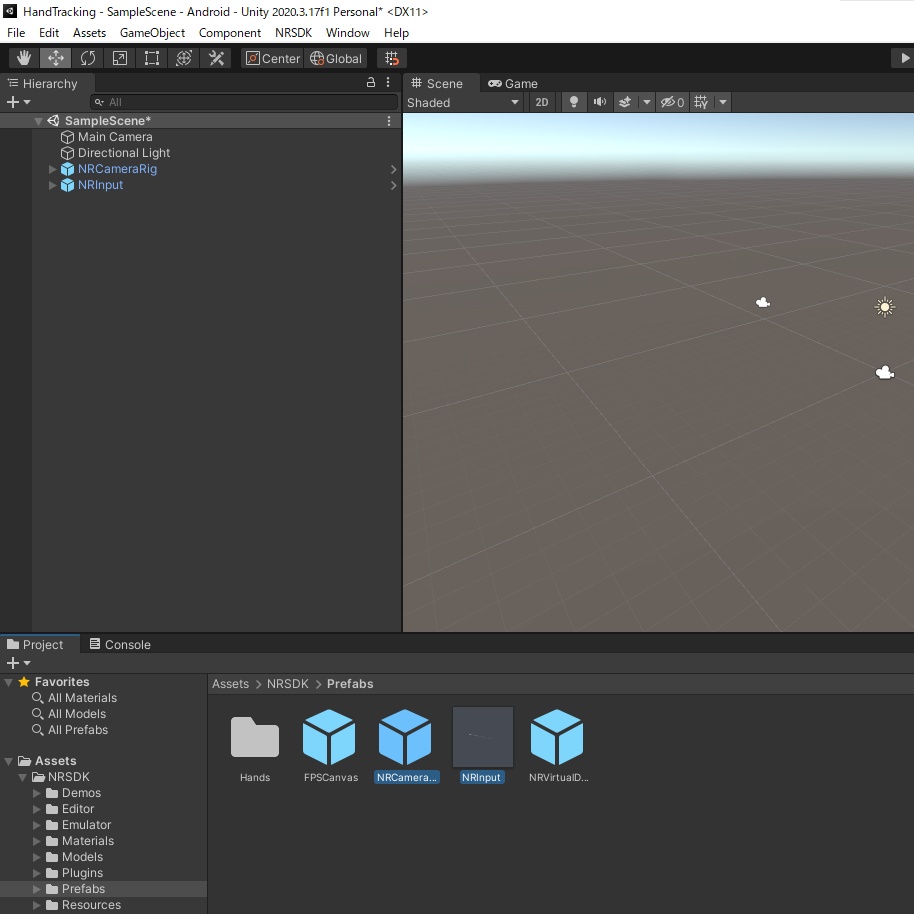Toggle scene audio
The height and width of the screenshot is (914, 914).
tap(599, 103)
